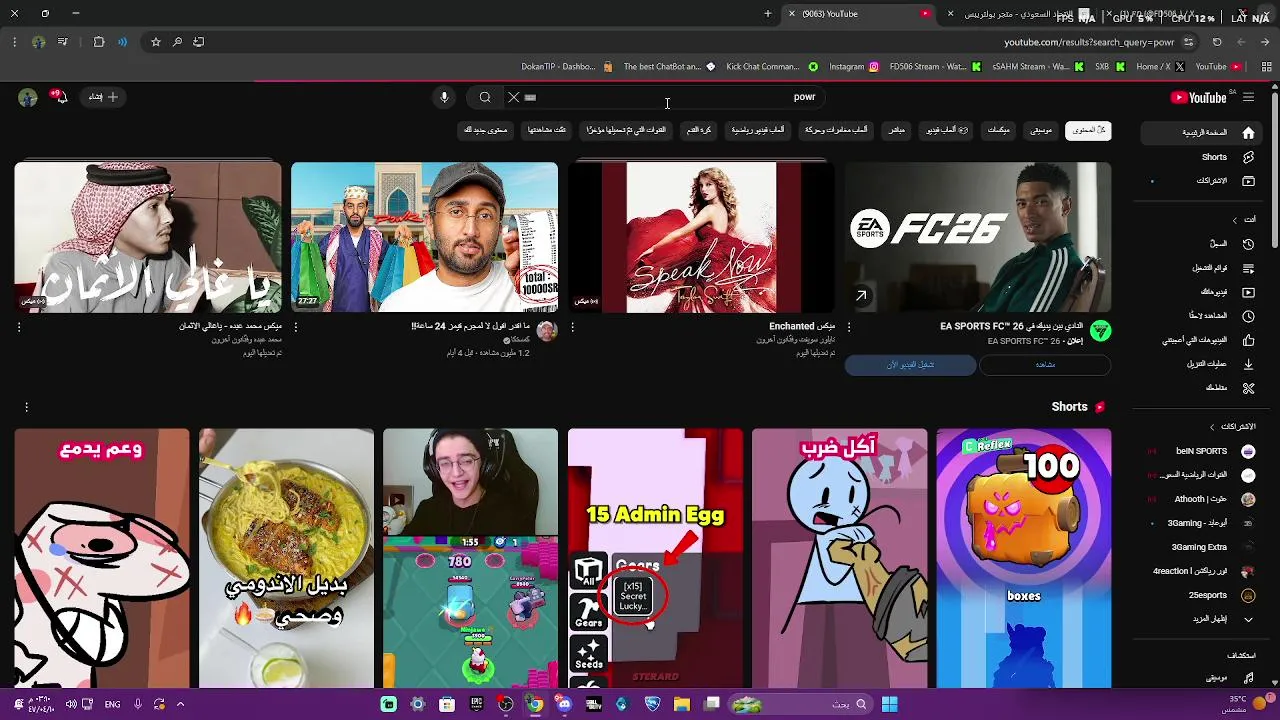Select the Football filter chip

pos(699,130)
